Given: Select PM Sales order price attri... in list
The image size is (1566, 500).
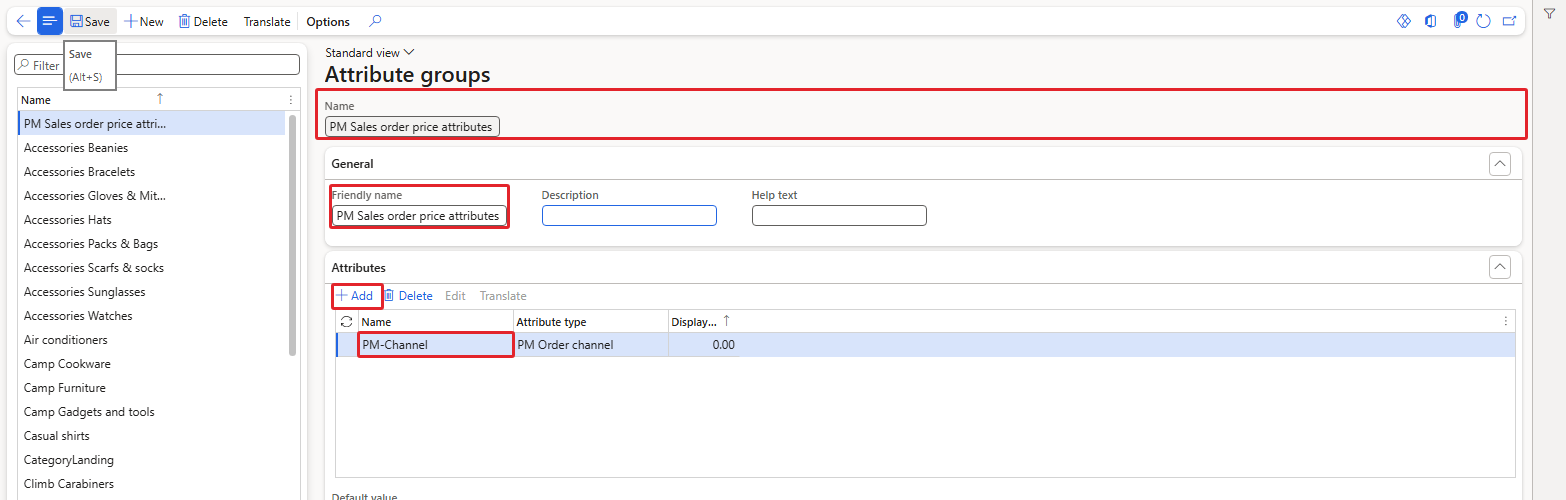Looking at the screenshot, I should (x=152, y=124).
